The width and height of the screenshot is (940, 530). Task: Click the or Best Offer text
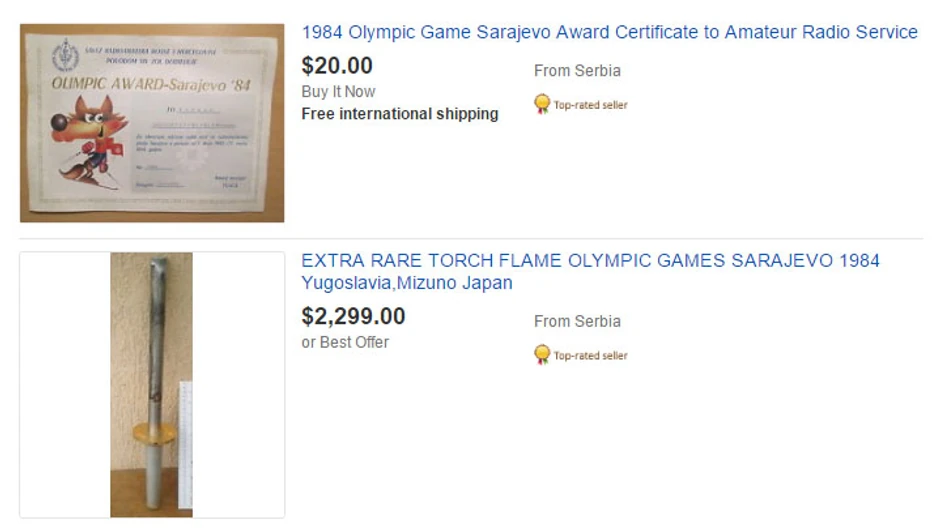(x=345, y=342)
